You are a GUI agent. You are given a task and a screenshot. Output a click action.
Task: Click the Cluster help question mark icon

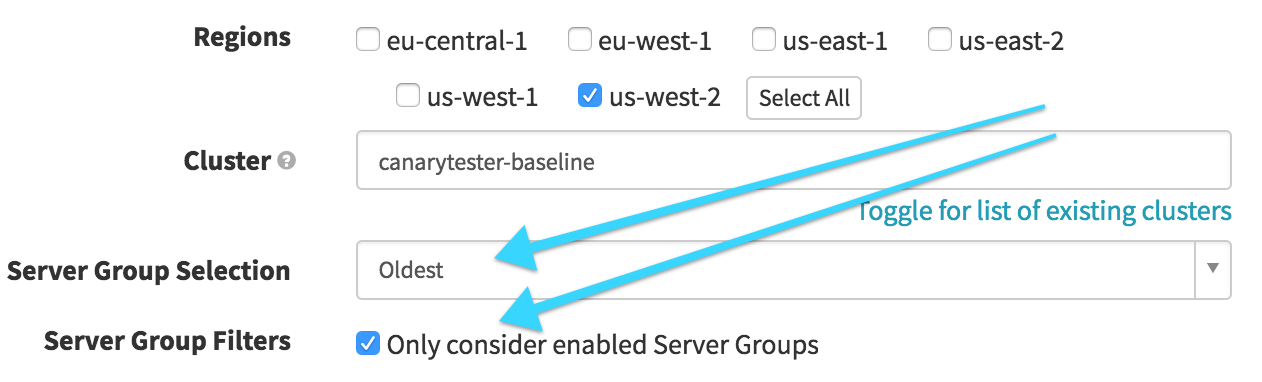click(286, 160)
